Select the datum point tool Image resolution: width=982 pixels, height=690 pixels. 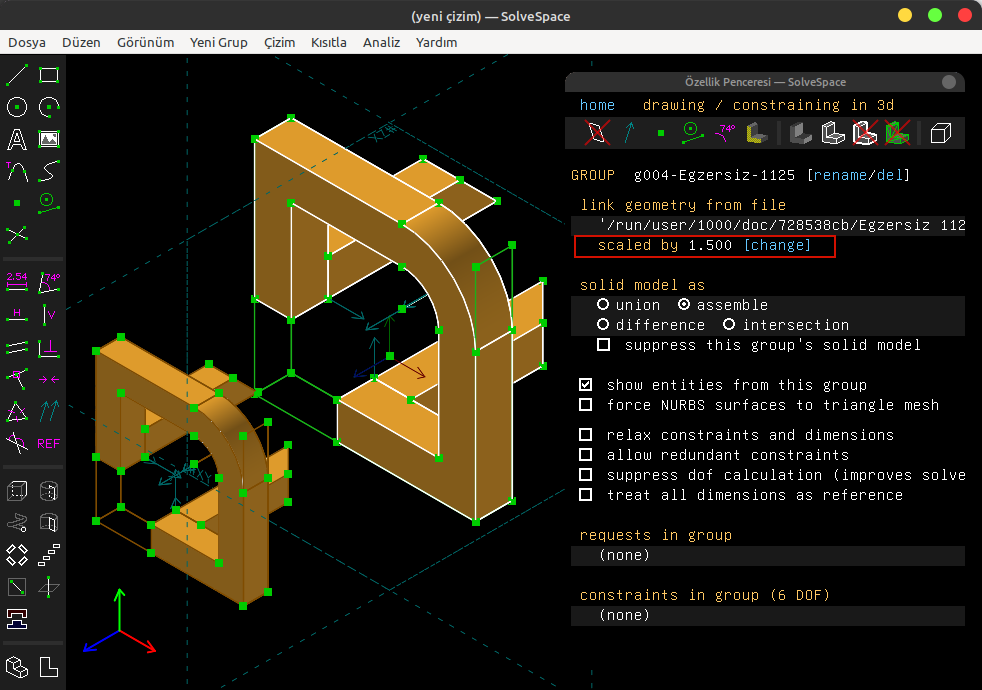pyautogui.click(x=17, y=203)
